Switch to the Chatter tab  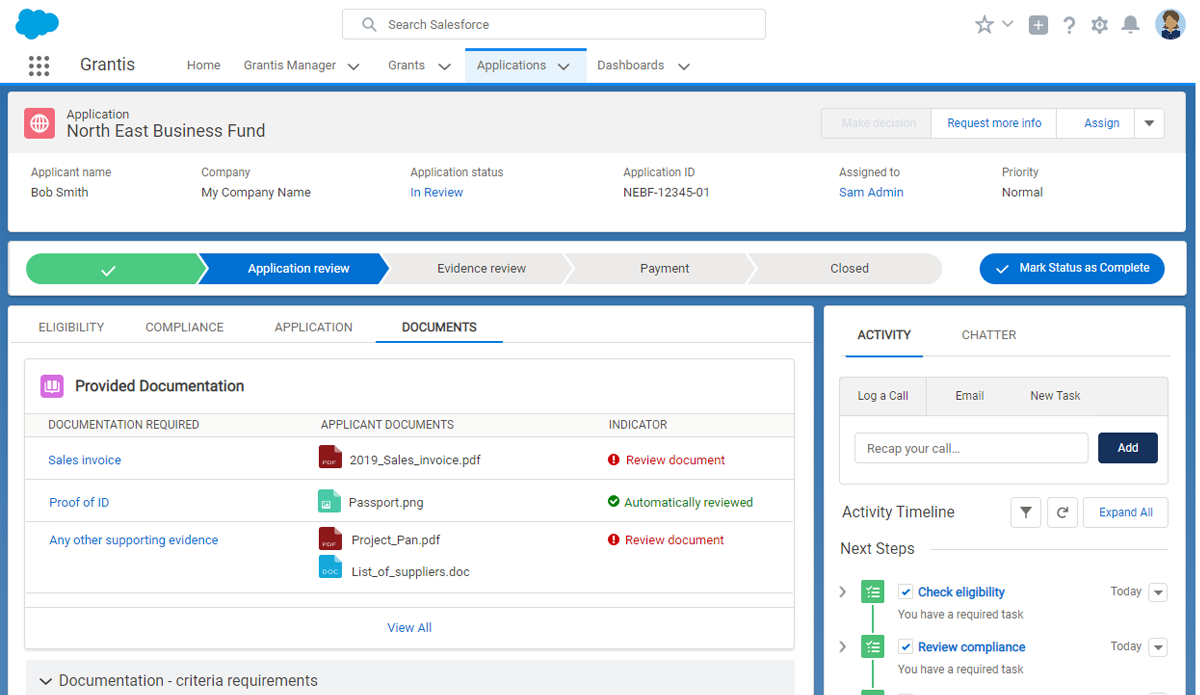(x=988, y=335)
